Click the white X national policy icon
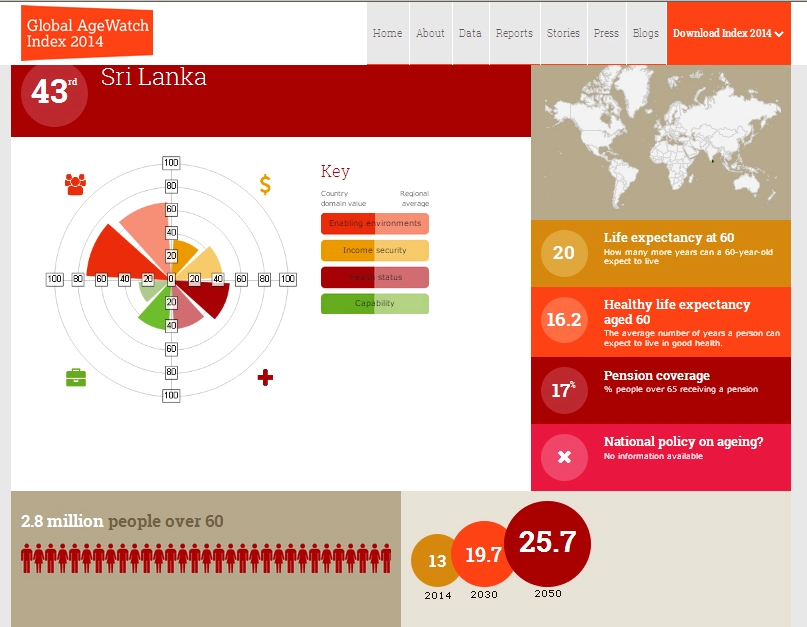Image resolution: width=807 pixels, height=627 pixels. click(564, 457)
